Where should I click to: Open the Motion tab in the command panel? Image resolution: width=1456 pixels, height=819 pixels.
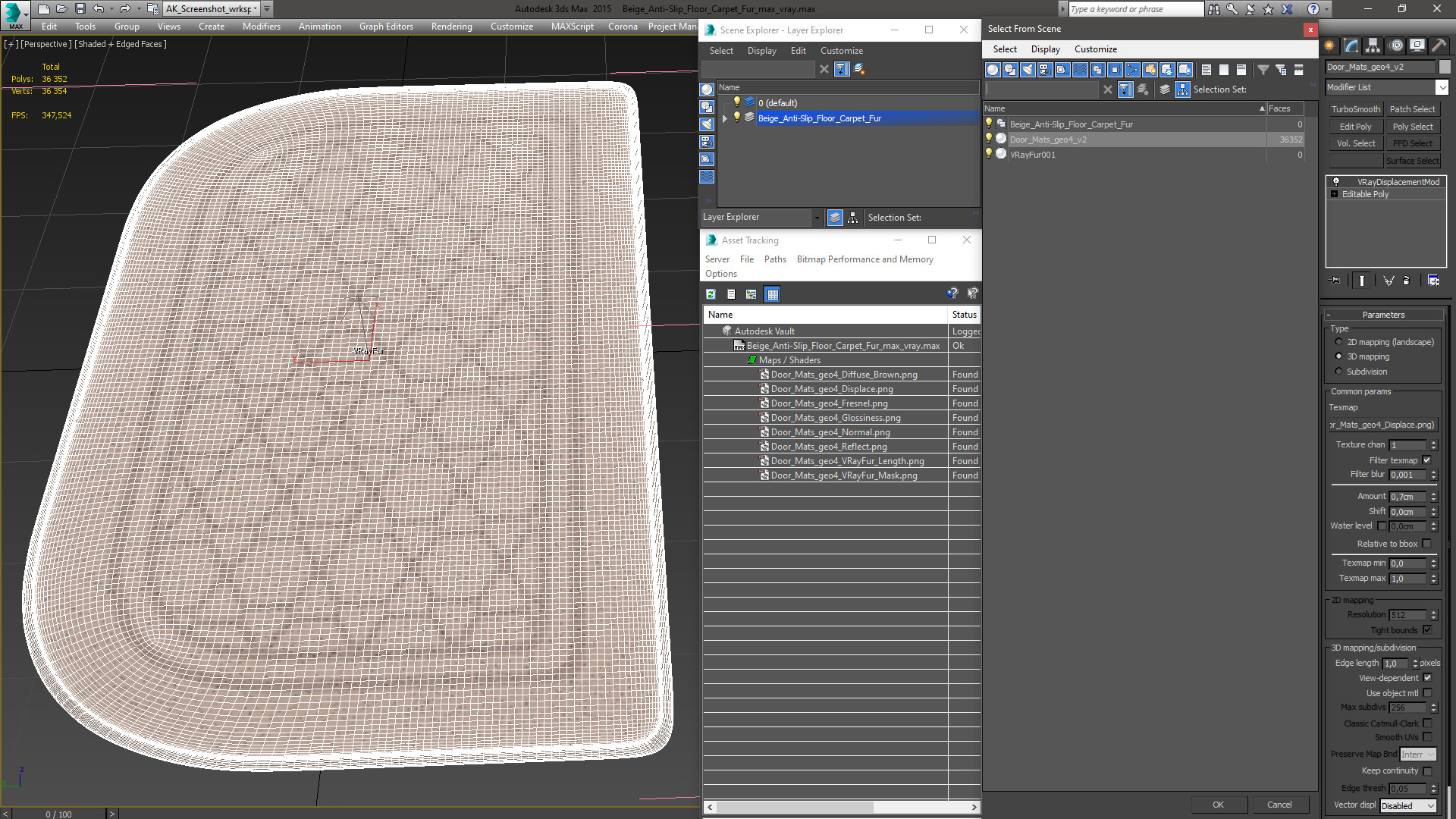[x=1396, y=45]
